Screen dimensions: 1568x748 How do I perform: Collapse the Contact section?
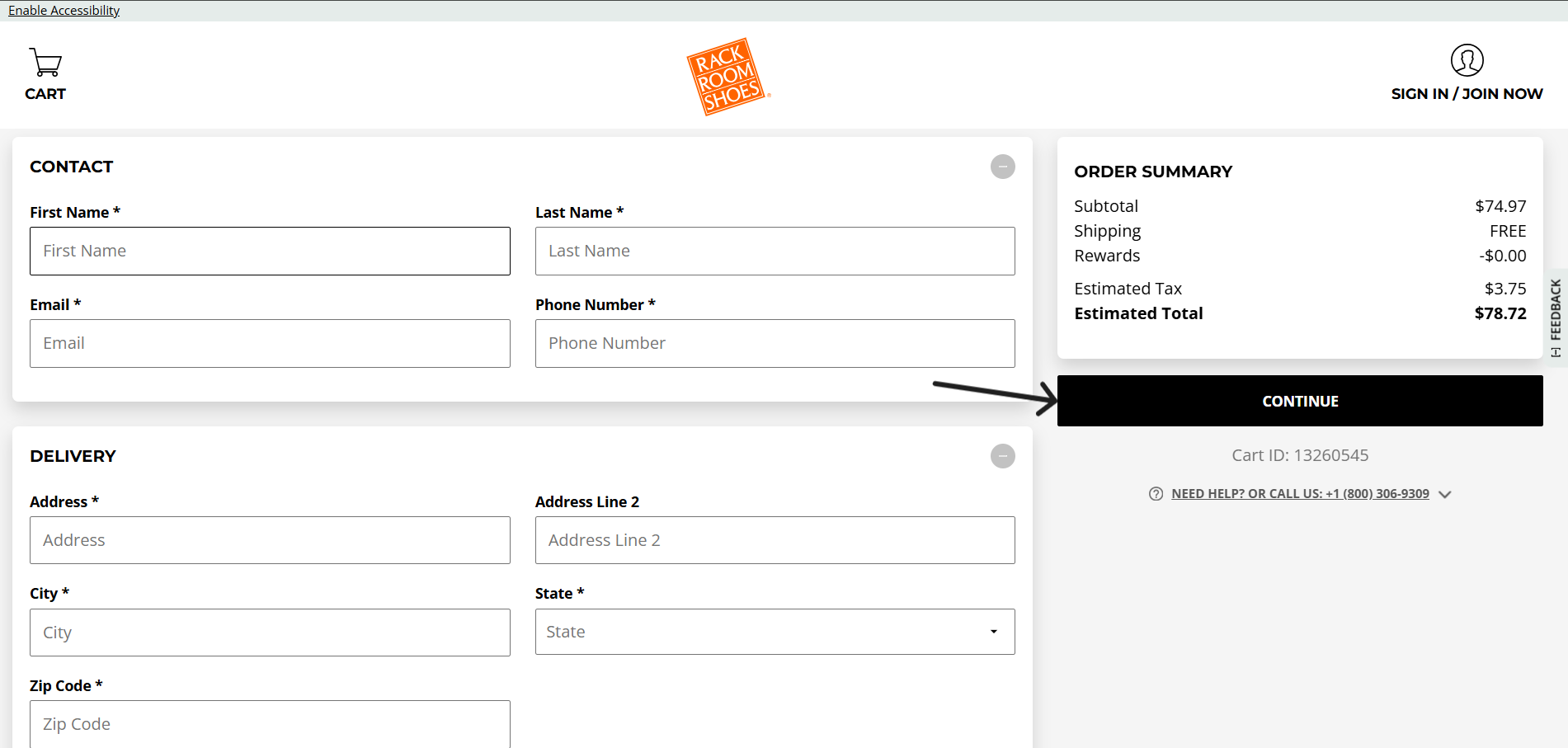[x=1002, y=167]
